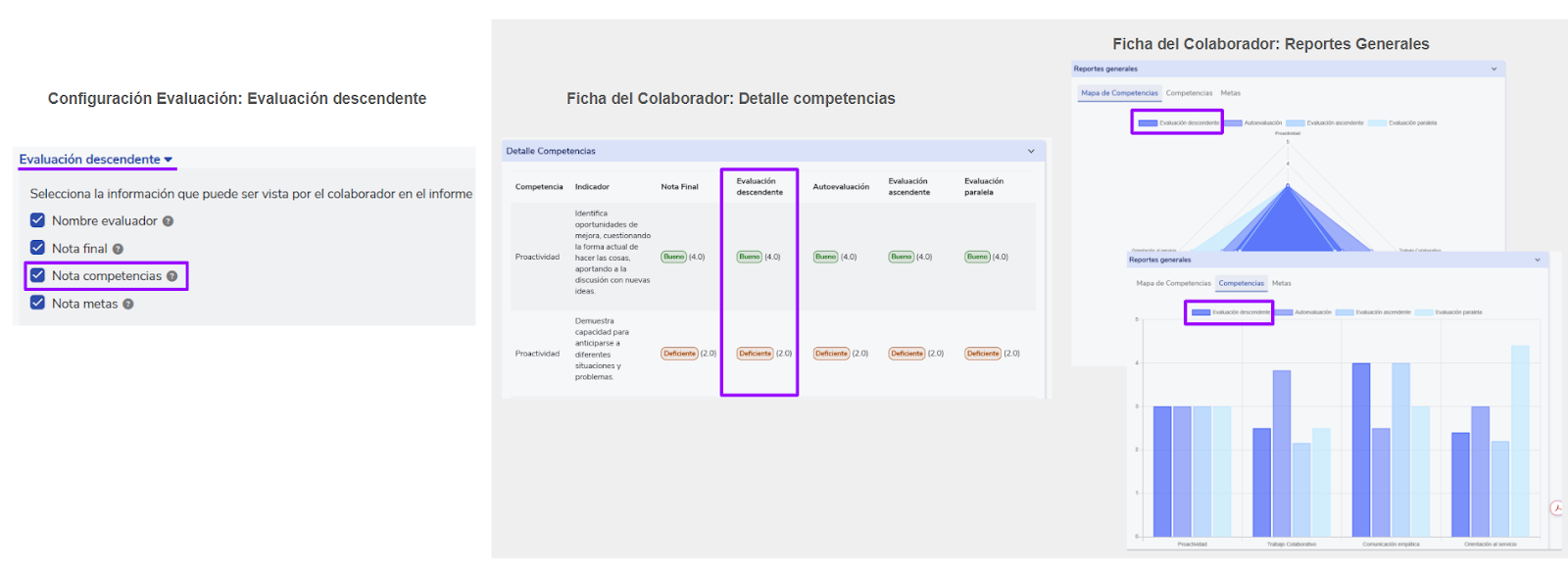Select Mapa de Competencias tab in radar panel
The image size is (1568, 572).
click(x=1119, y=93)
